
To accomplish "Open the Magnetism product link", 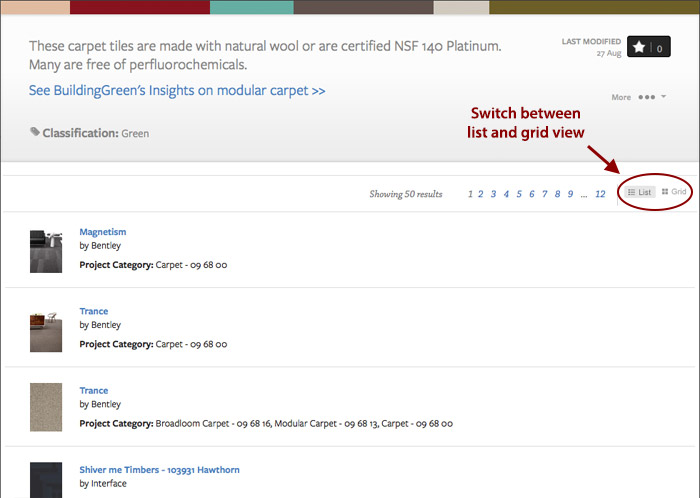I will click(x=103, y=232).
